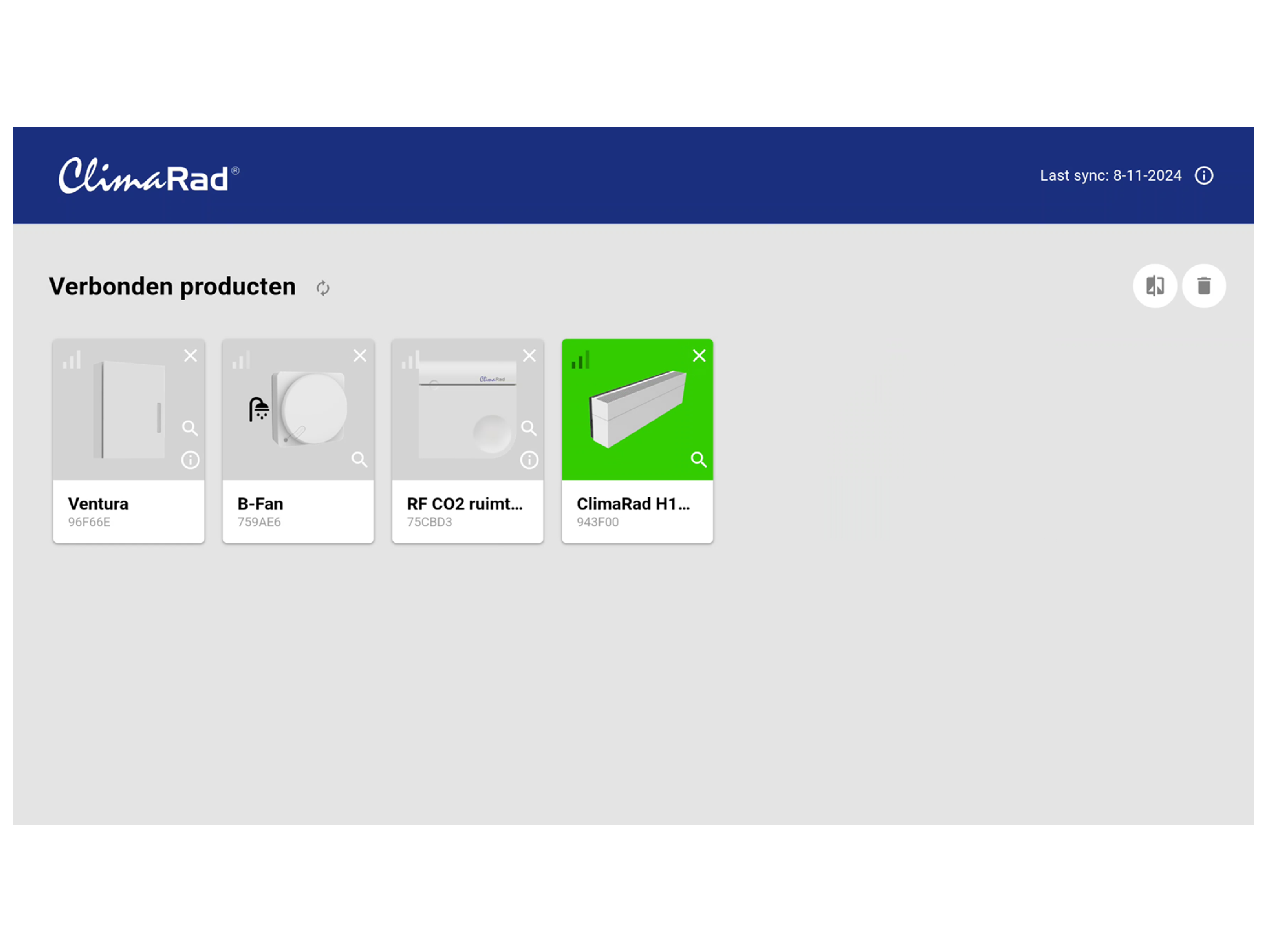Viewport: 1270px width, 952px height.
Task: Click the ClimaRad logo in the header
Action: coord(149,176)
